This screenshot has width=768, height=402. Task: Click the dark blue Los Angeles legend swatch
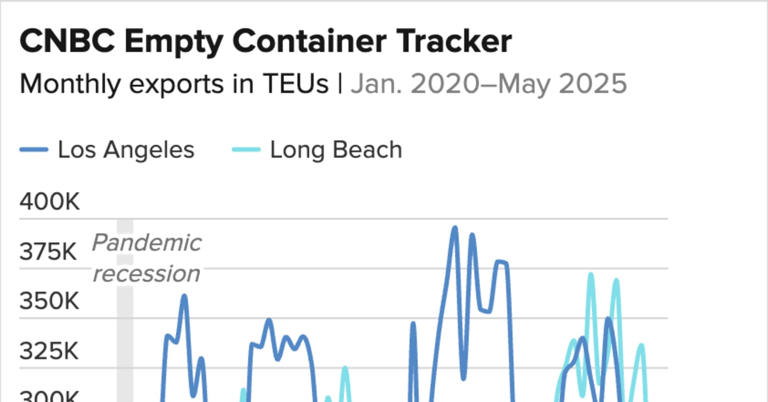[x=34, y=151]
